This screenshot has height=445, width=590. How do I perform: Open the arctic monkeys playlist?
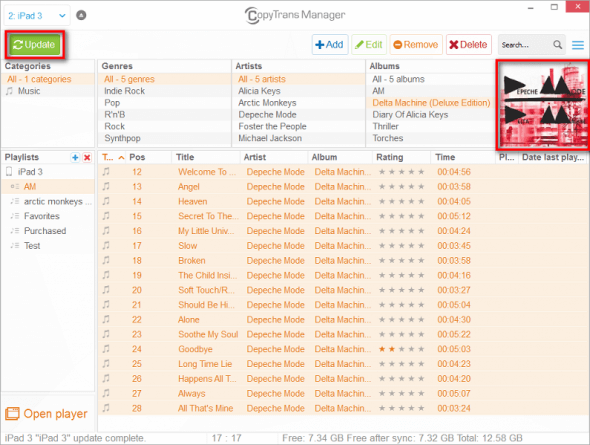coord(48,202)
